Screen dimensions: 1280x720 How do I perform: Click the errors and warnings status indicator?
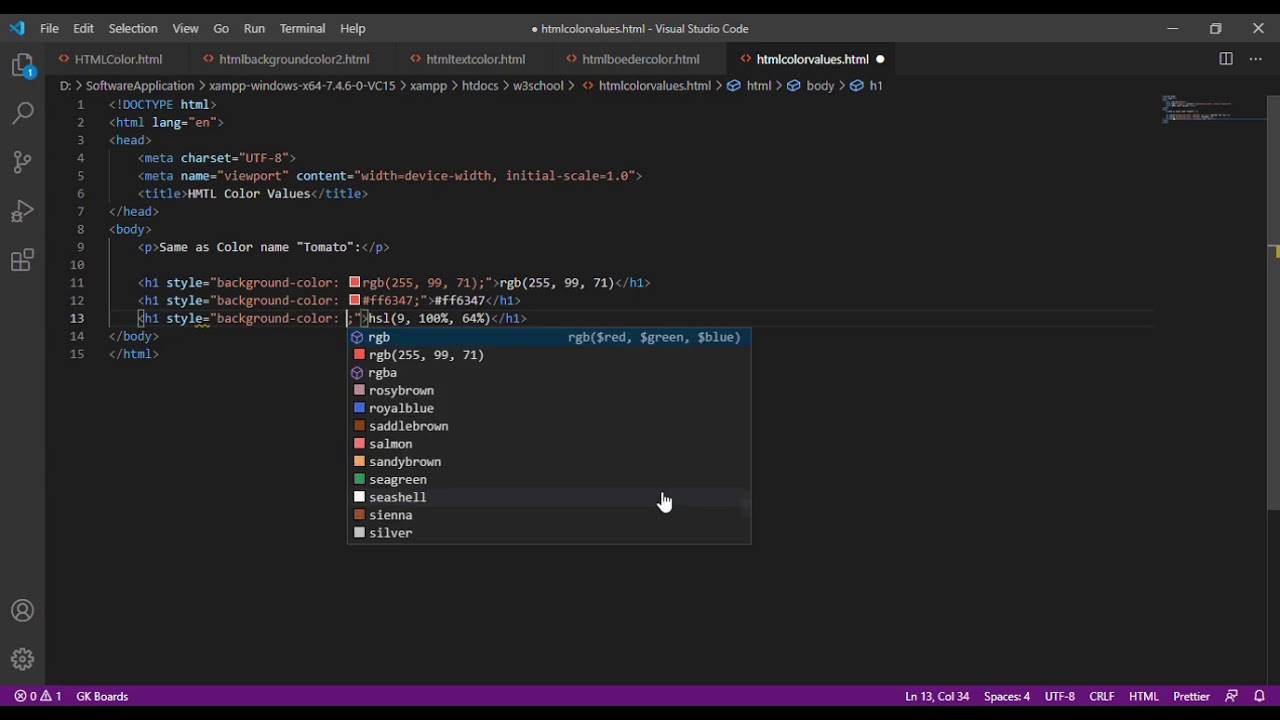click(38, 696)
